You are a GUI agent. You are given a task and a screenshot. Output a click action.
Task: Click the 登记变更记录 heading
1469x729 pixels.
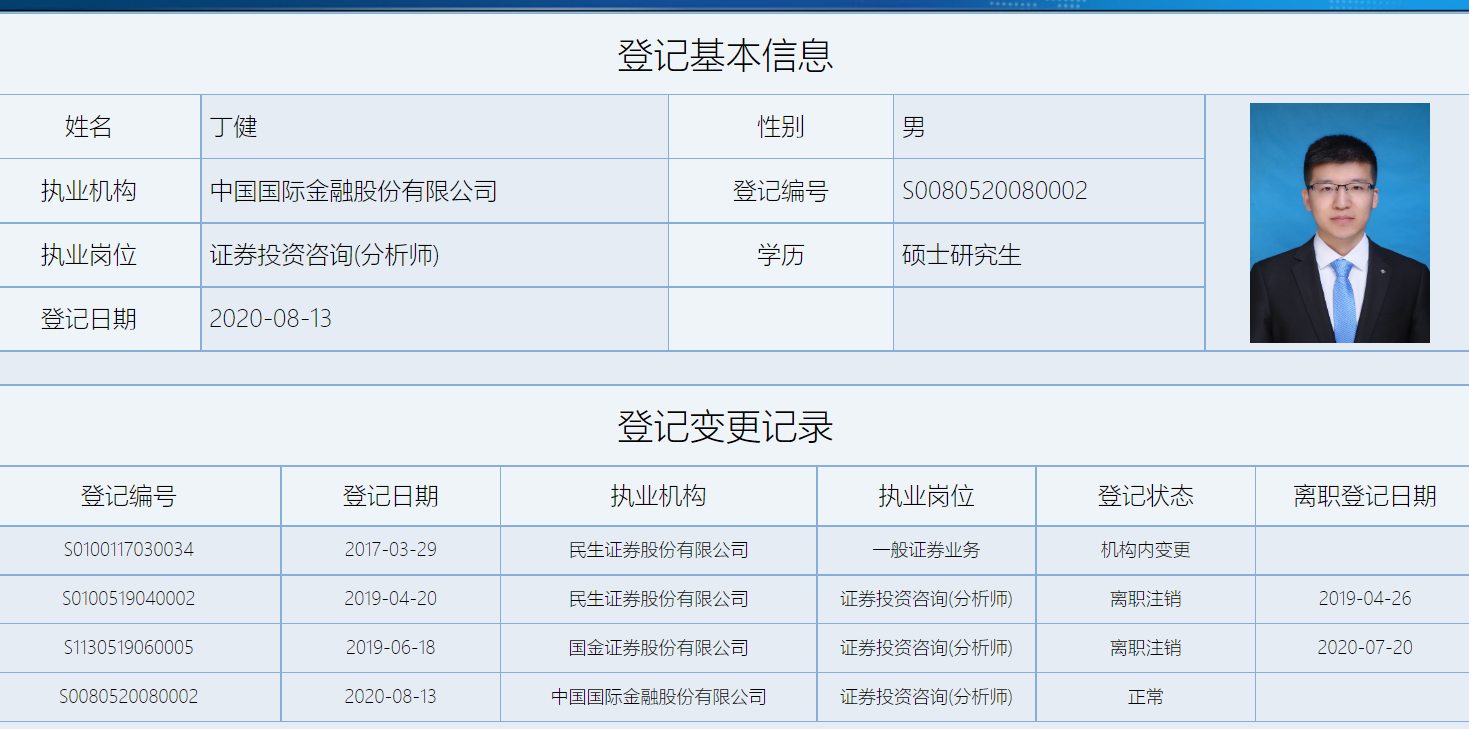726,427
